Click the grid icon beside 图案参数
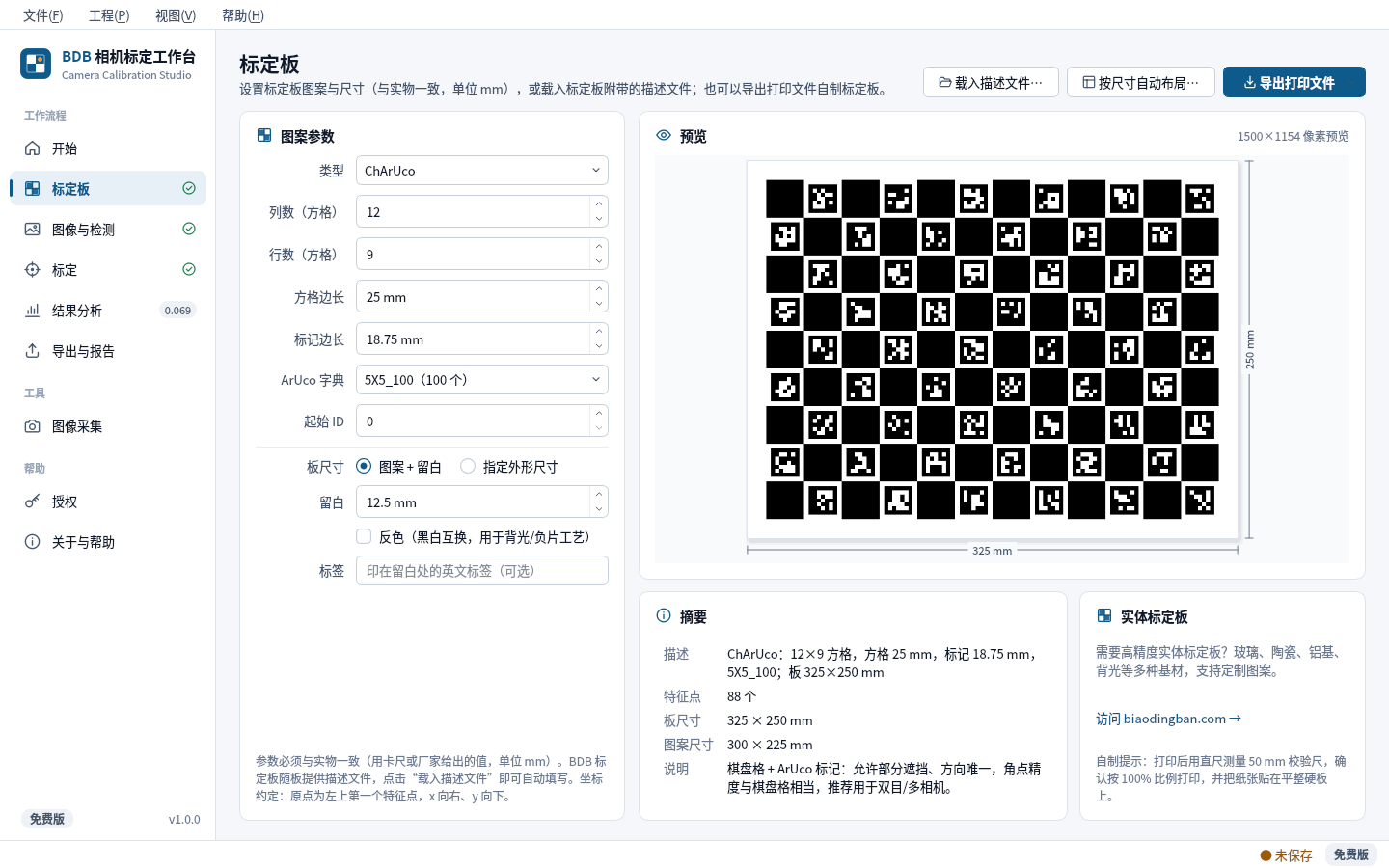The height and width of the screenshot is (868, 1389). tap(264, 136)
